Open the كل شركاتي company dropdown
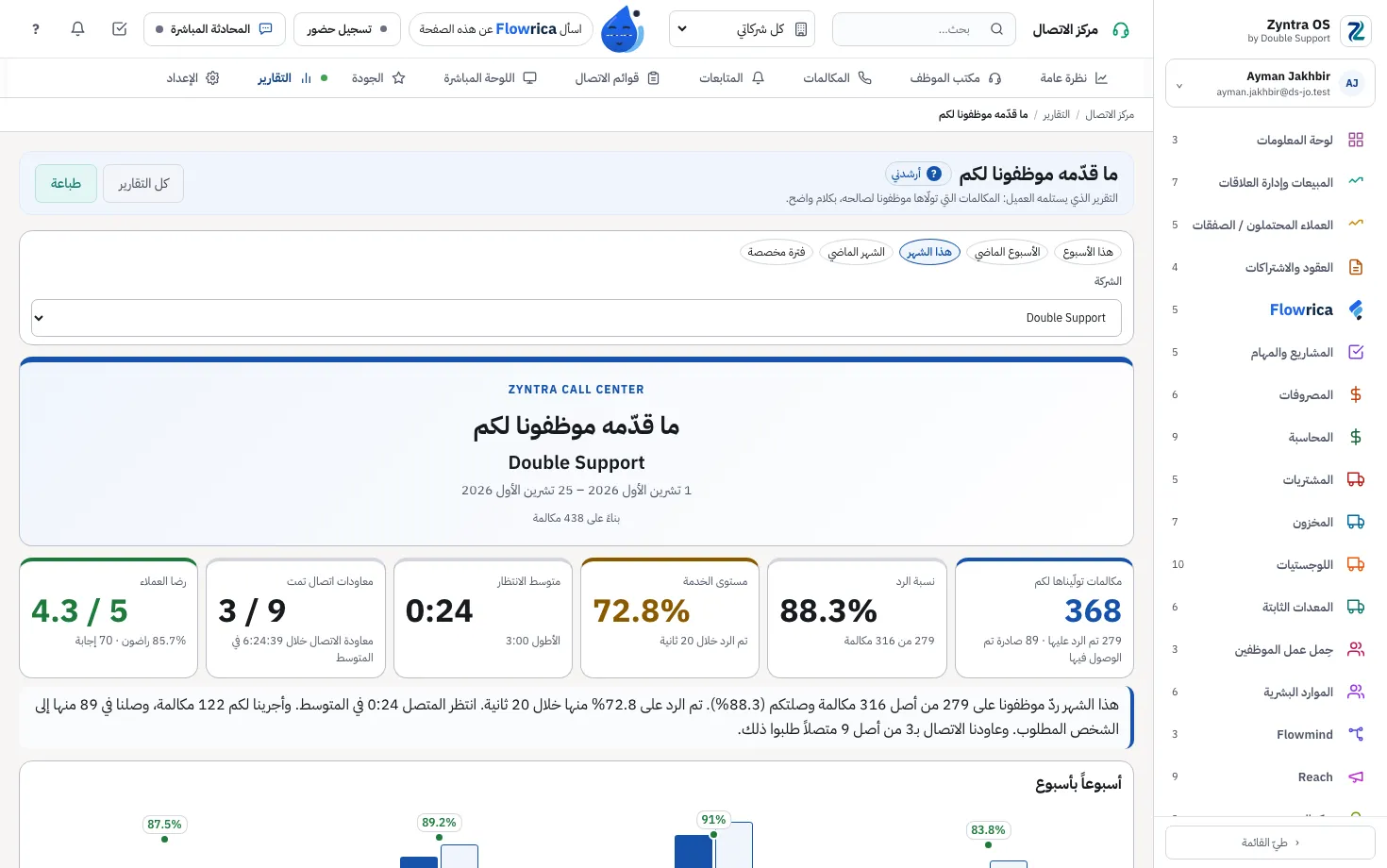Viewport: 1387px width, 868px height. point(742,29)
